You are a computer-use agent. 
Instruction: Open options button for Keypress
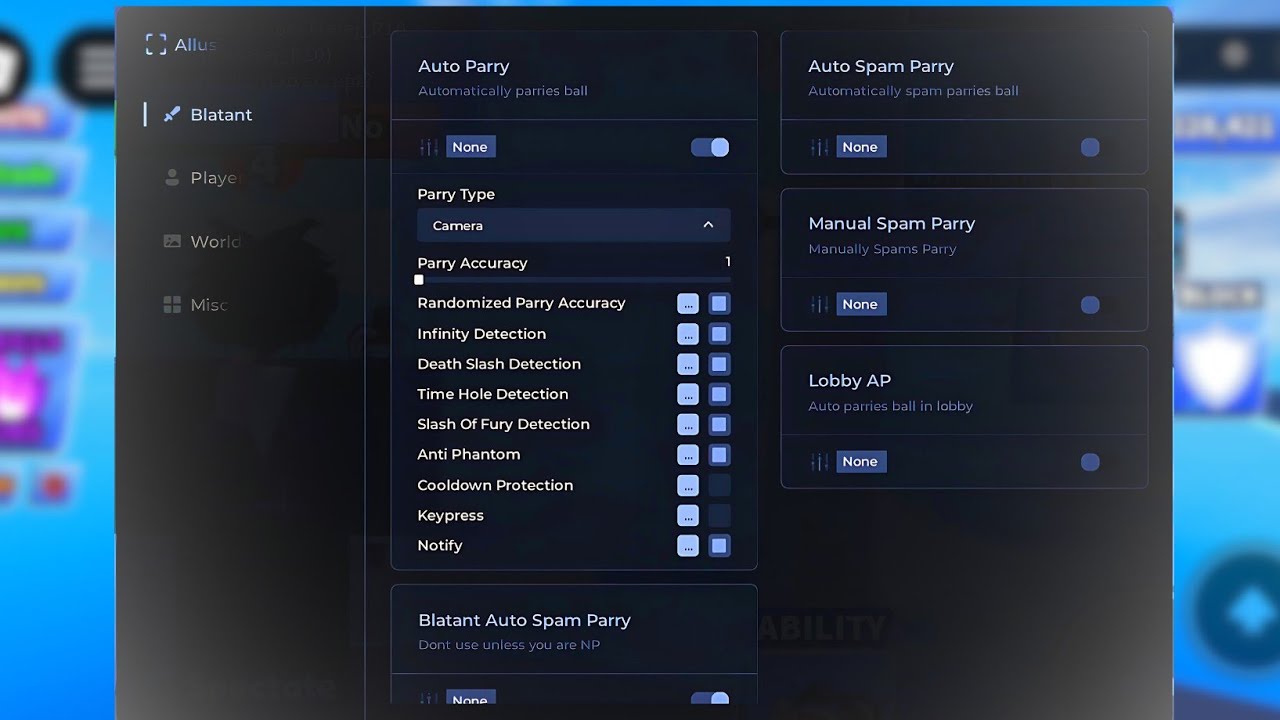[688, 515]
